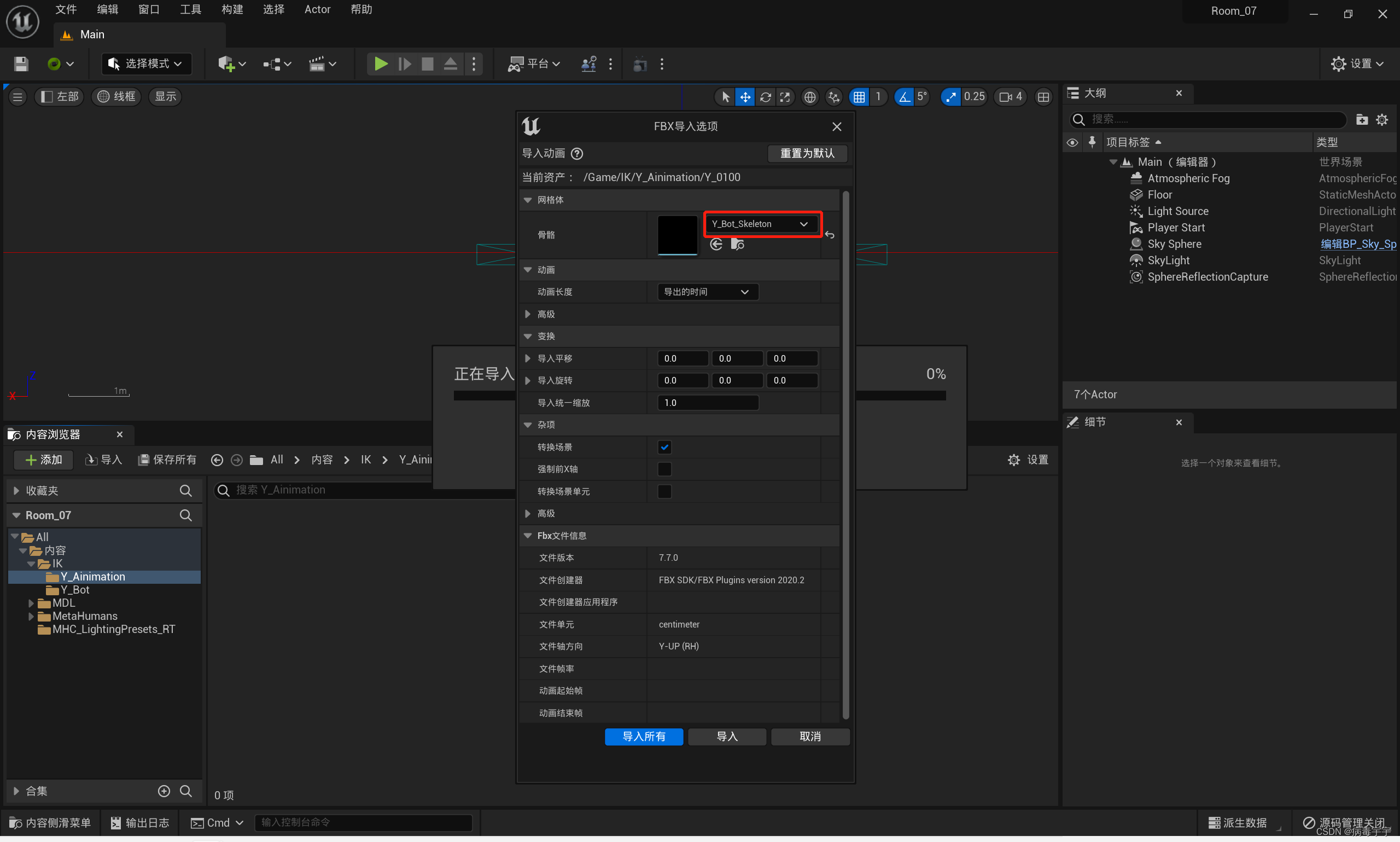This screenshot has height=842, width=1400.
Task: Click the reset skeleton to default arrow
Action: [830, 235]
